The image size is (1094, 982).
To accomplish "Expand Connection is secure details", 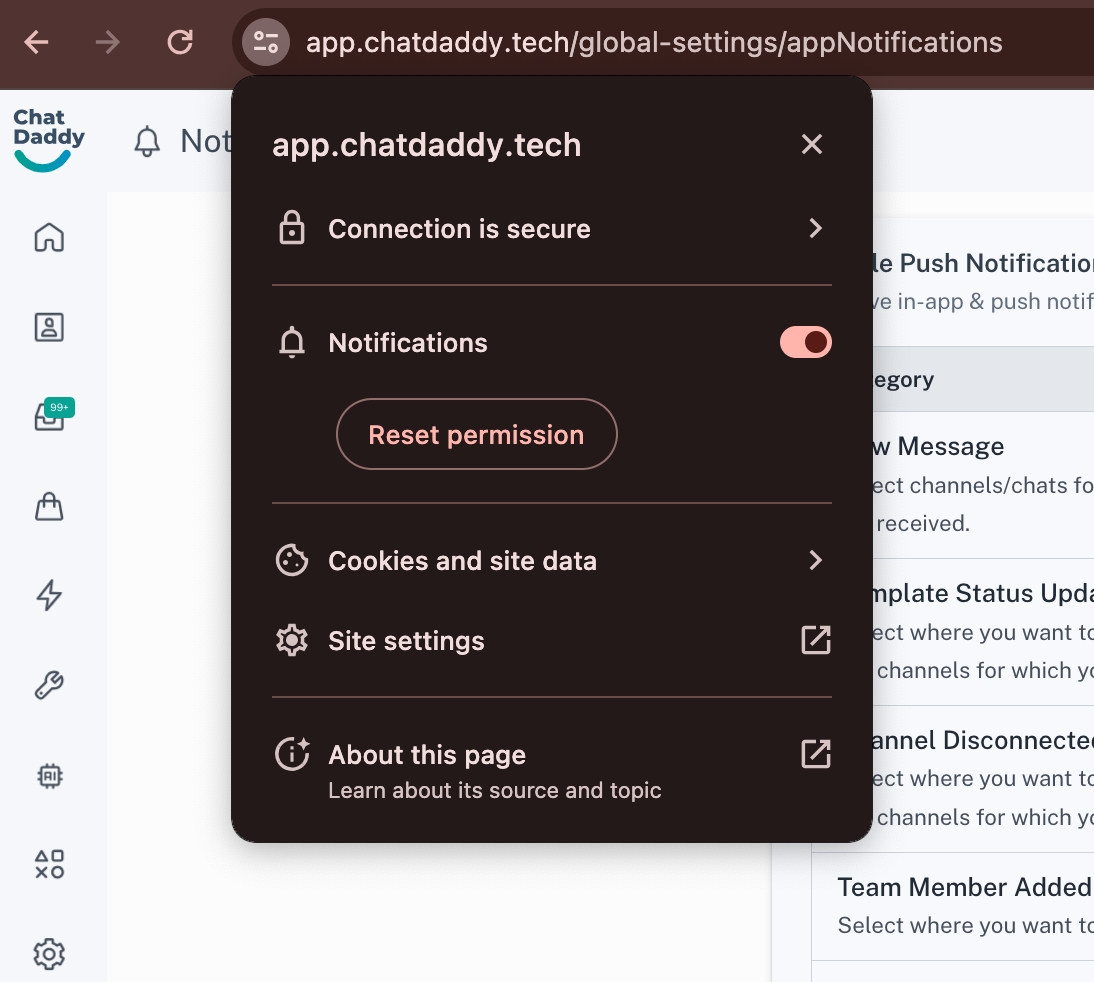I will click(x=552, y=229).
